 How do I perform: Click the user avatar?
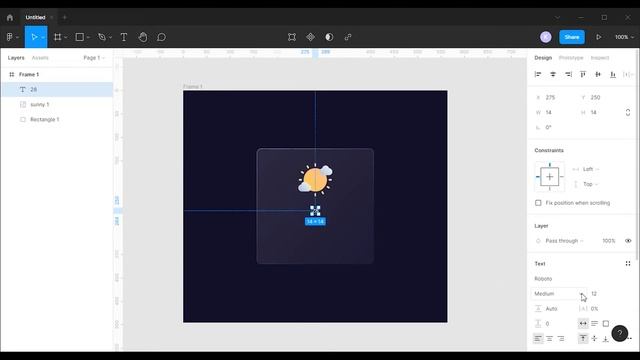[546, 37]
